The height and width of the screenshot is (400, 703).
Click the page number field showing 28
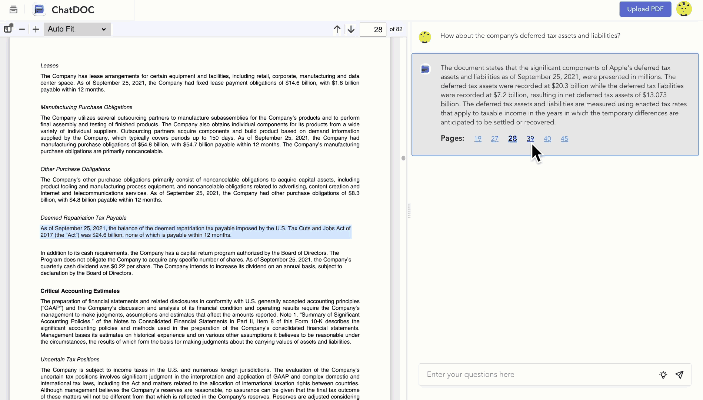coord(373,29)
